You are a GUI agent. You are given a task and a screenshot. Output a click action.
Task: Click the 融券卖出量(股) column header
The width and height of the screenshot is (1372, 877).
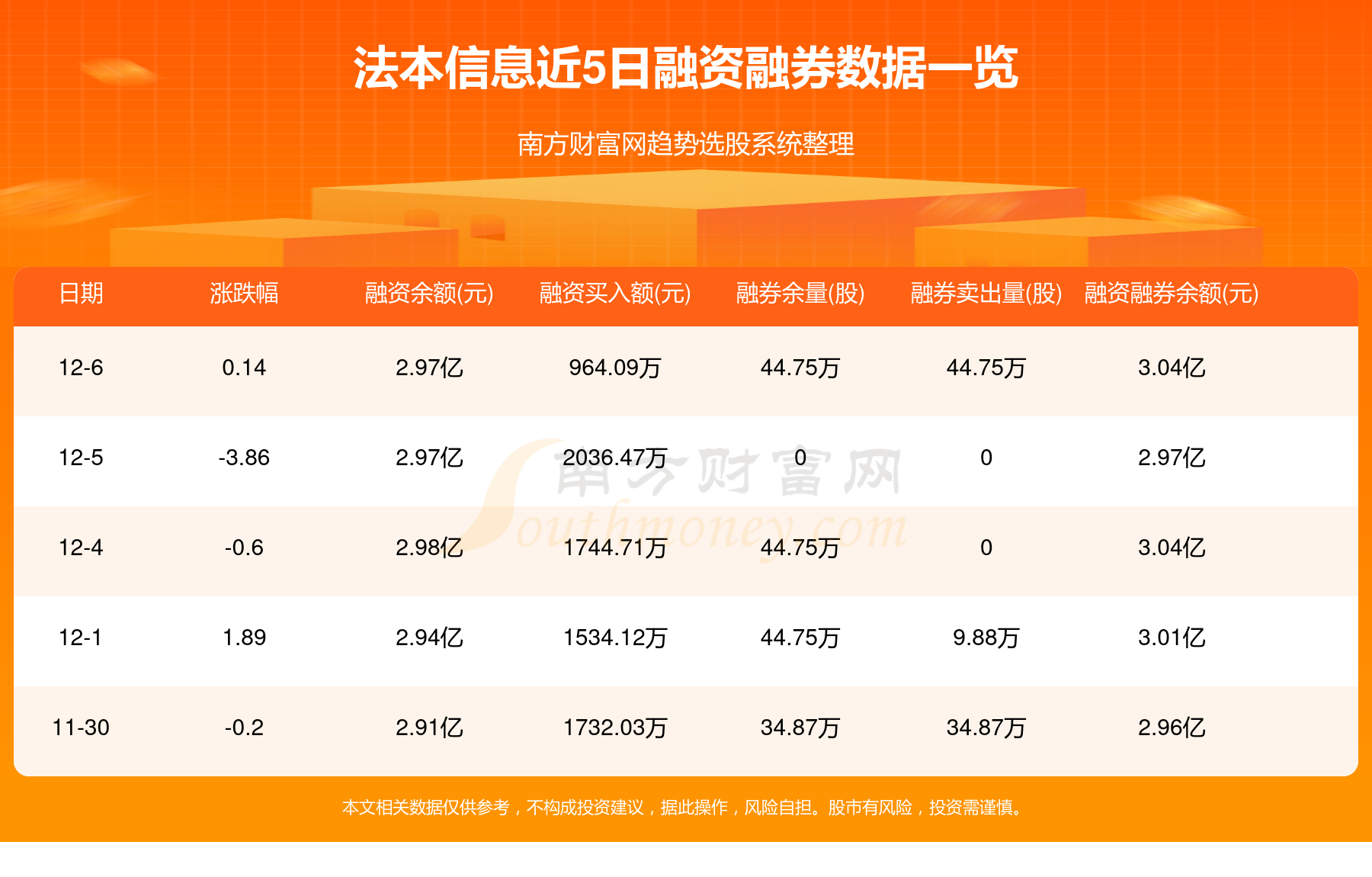pyautogui.click(x=986, y=293)
